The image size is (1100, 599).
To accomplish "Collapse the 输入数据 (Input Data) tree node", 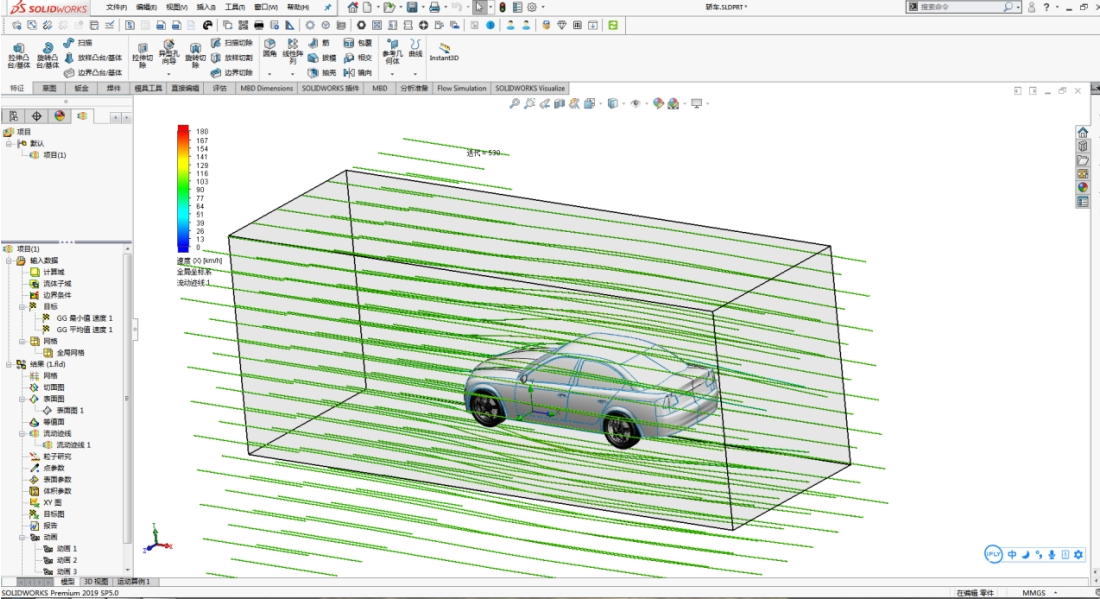I will pyautogui.click(x=9, y=261).
